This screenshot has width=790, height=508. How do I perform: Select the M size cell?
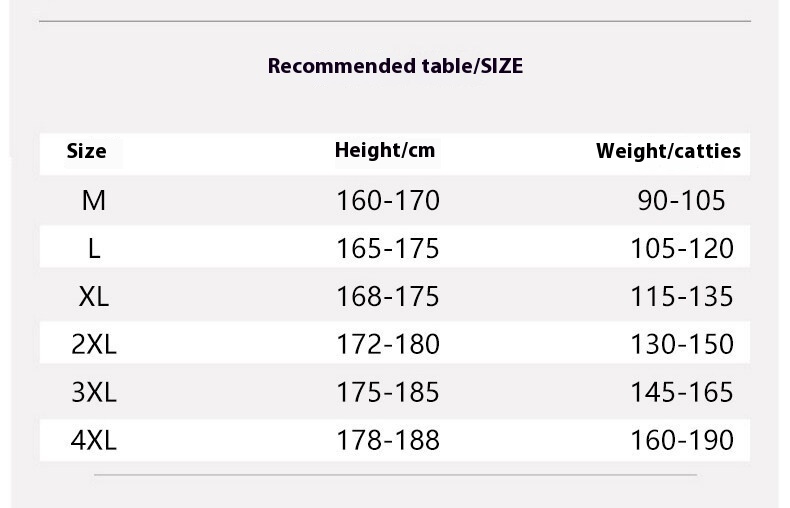93,200
